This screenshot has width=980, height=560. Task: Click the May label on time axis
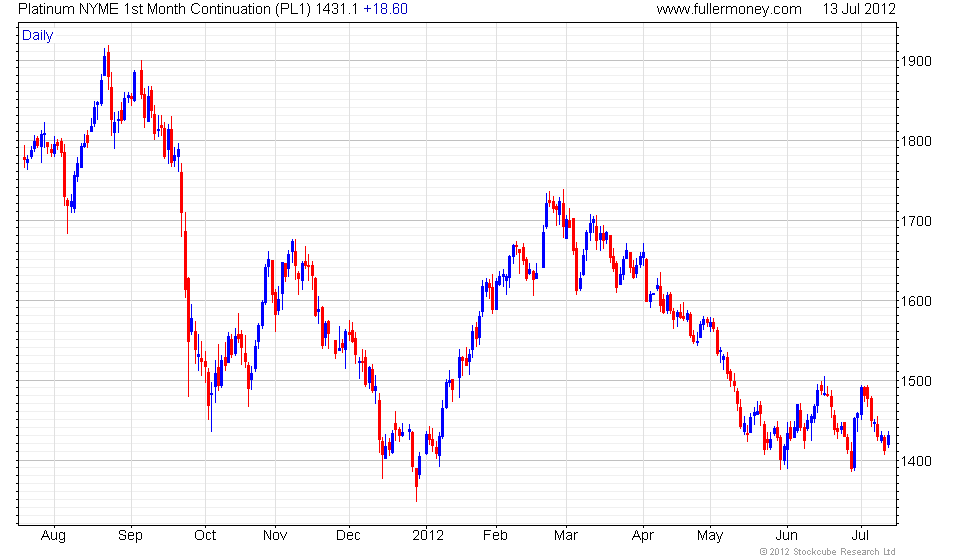point(710,536)
